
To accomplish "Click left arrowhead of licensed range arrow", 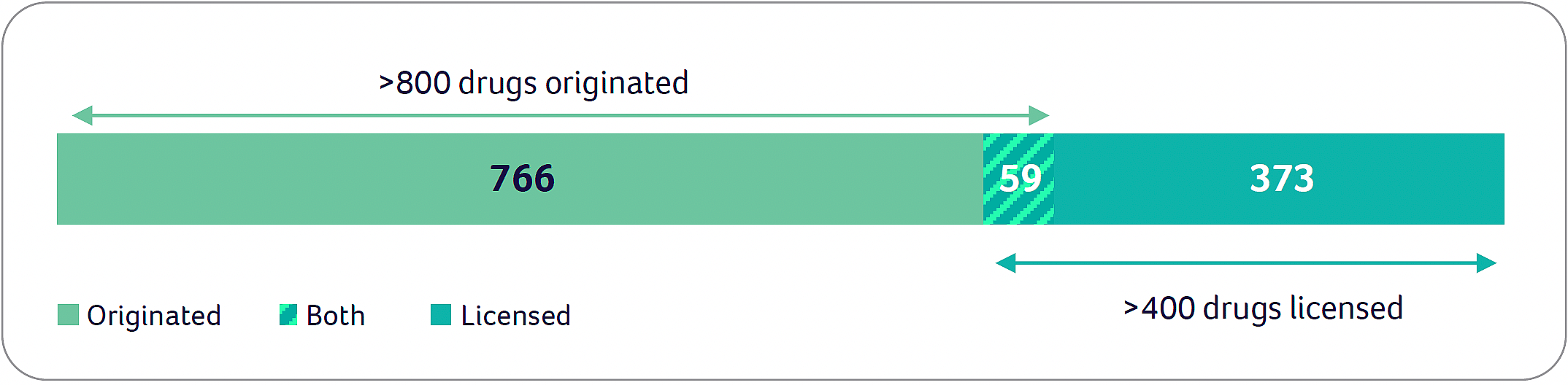I will (1006, 263).
